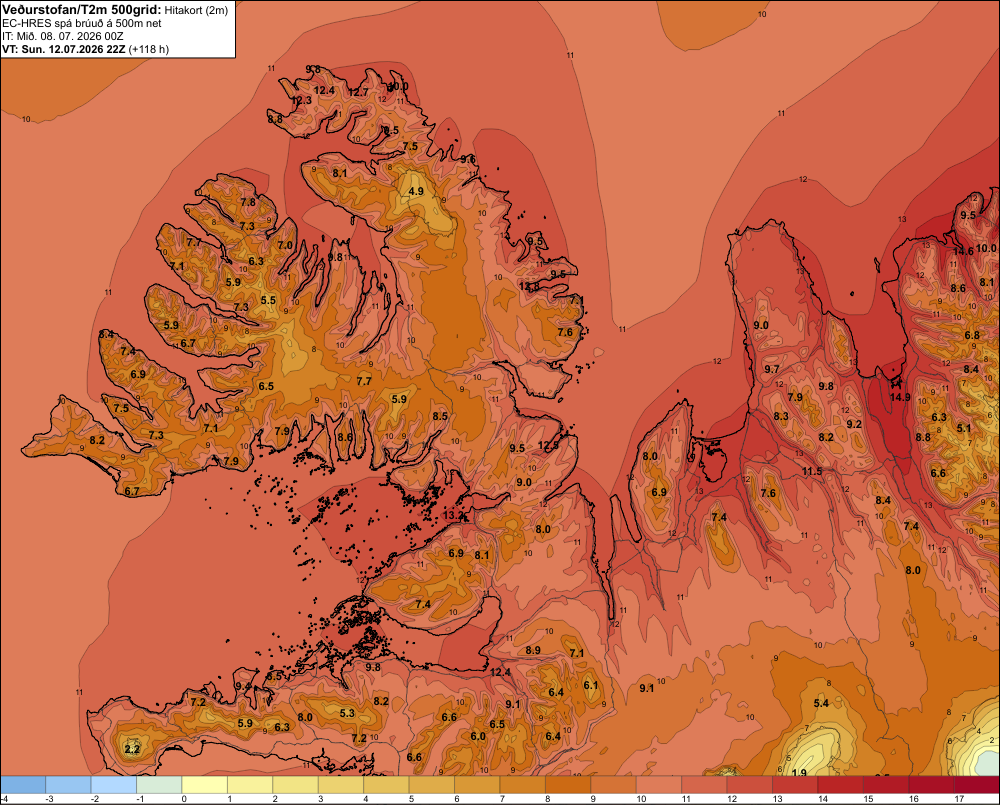The image size is (1000, 805).
Task: Pick the legend color between -1 and 0
Action: pos(159,785)
